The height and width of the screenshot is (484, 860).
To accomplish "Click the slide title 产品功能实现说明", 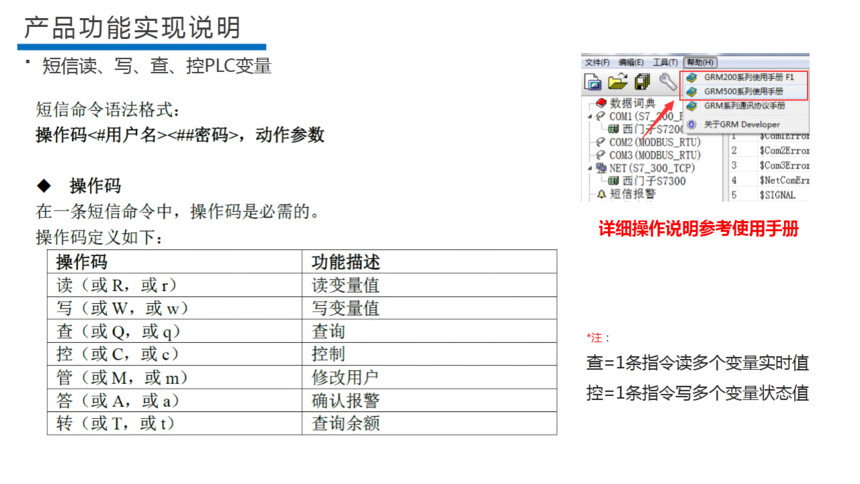I will coord(132,28).
